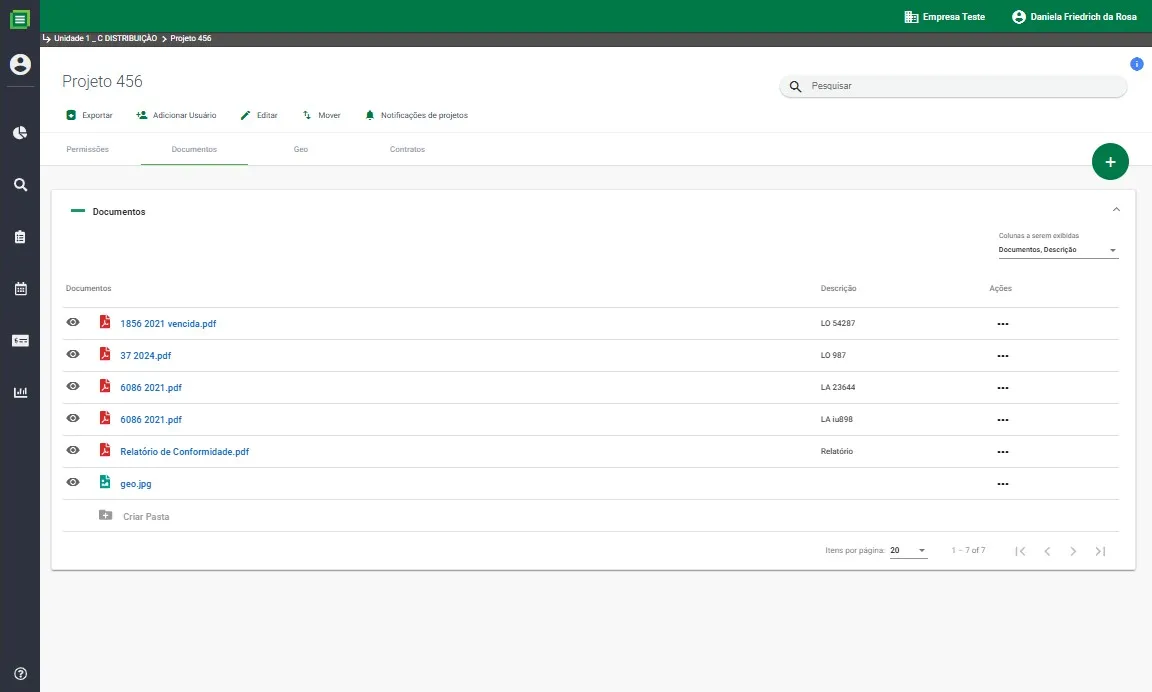This screenshot has height=692, width=1152.
Task: Open the calendar icon in sidebar
Action: [21, 289]
